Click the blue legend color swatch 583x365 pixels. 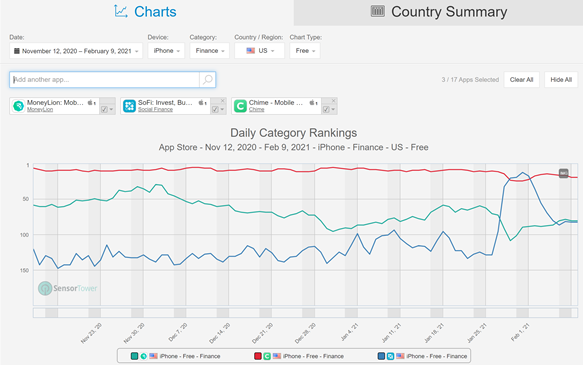(x=381, y=356)
